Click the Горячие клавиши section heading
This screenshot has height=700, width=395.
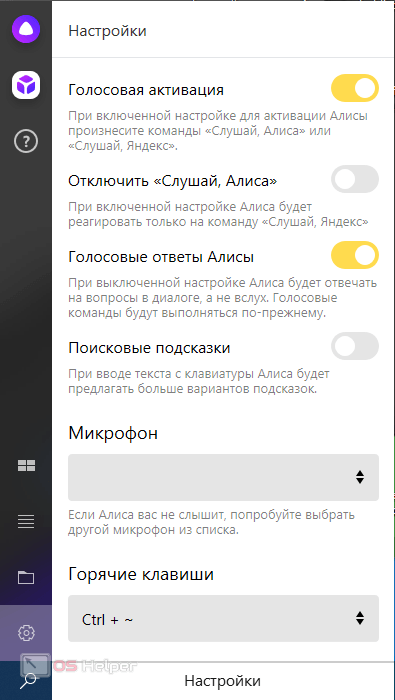point(141,575)
